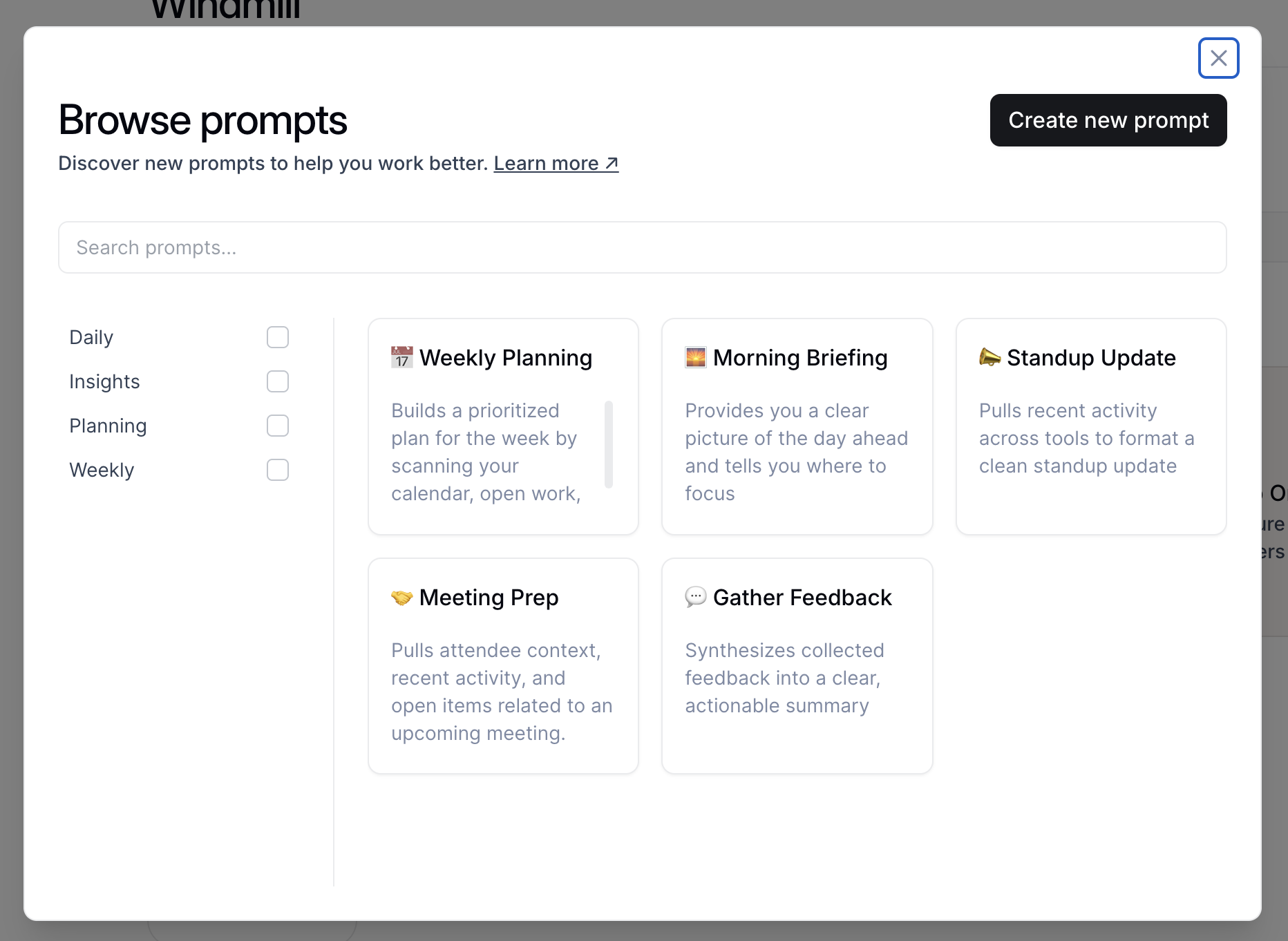The width and height of the screenshot is (1288, 941).
Task: Click the X icon to dismiss the dialog
Action: click(1218, 58)
